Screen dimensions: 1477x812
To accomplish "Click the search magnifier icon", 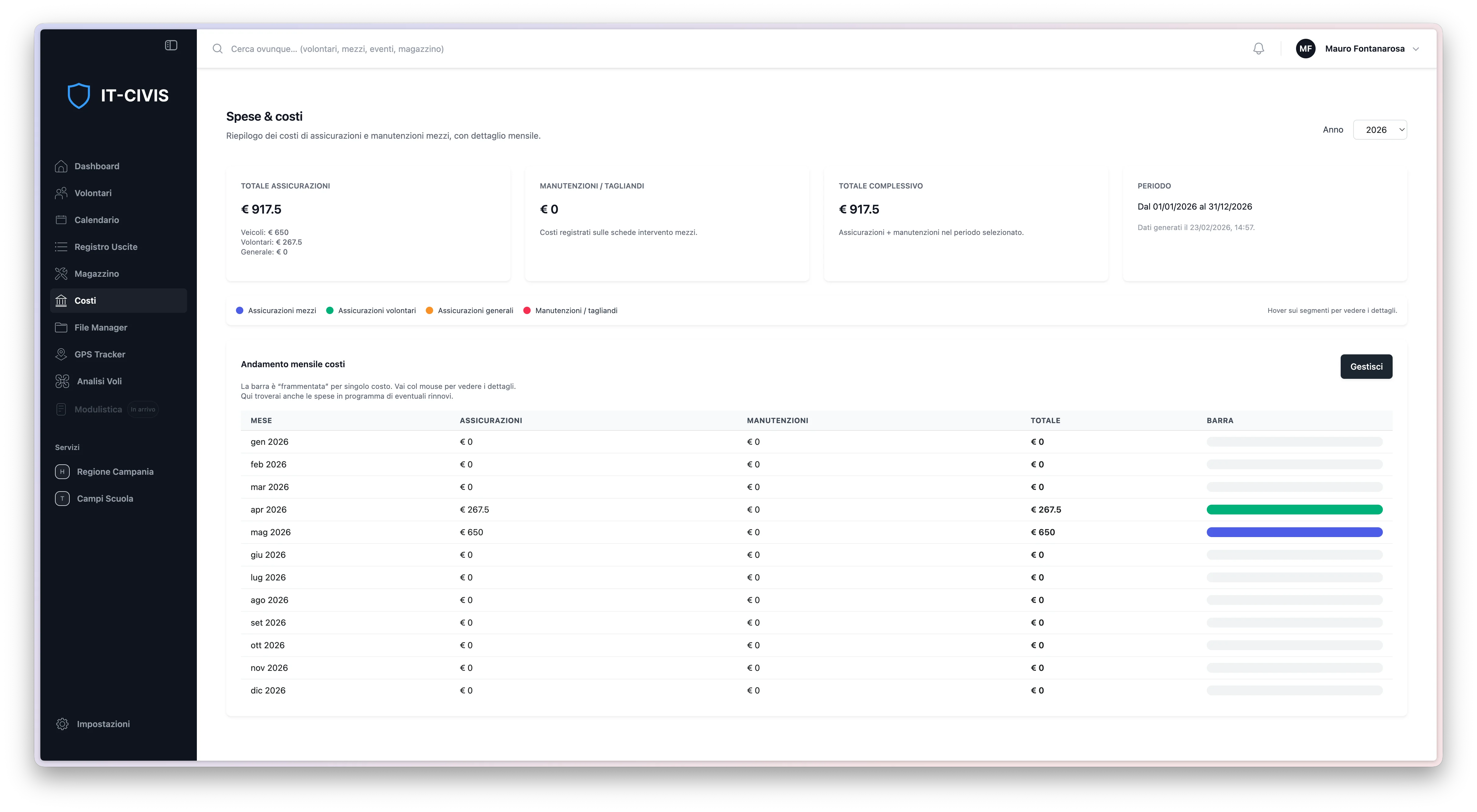I will [x=217, y=49].
